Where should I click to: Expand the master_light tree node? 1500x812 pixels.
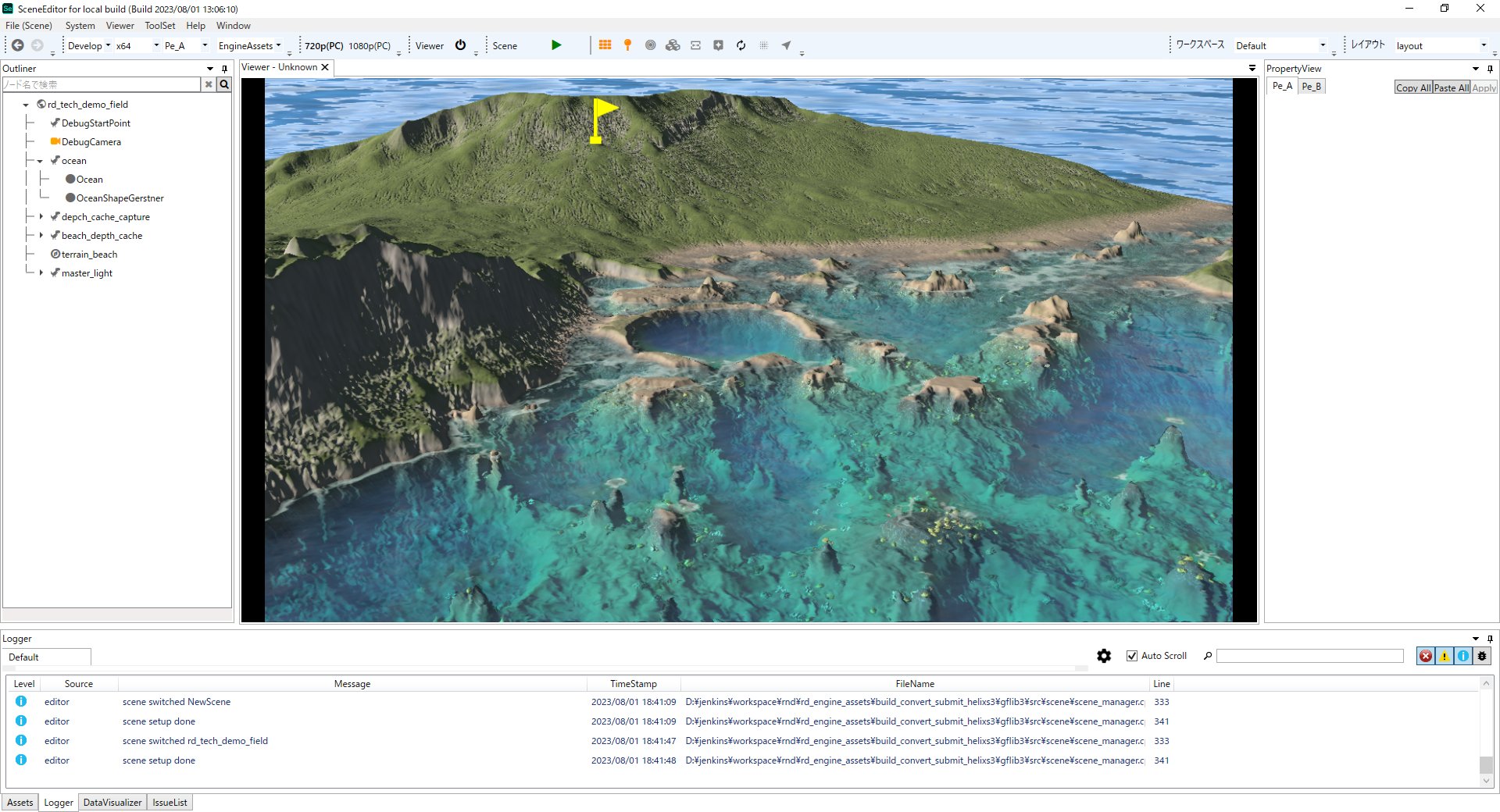[41, 273]
